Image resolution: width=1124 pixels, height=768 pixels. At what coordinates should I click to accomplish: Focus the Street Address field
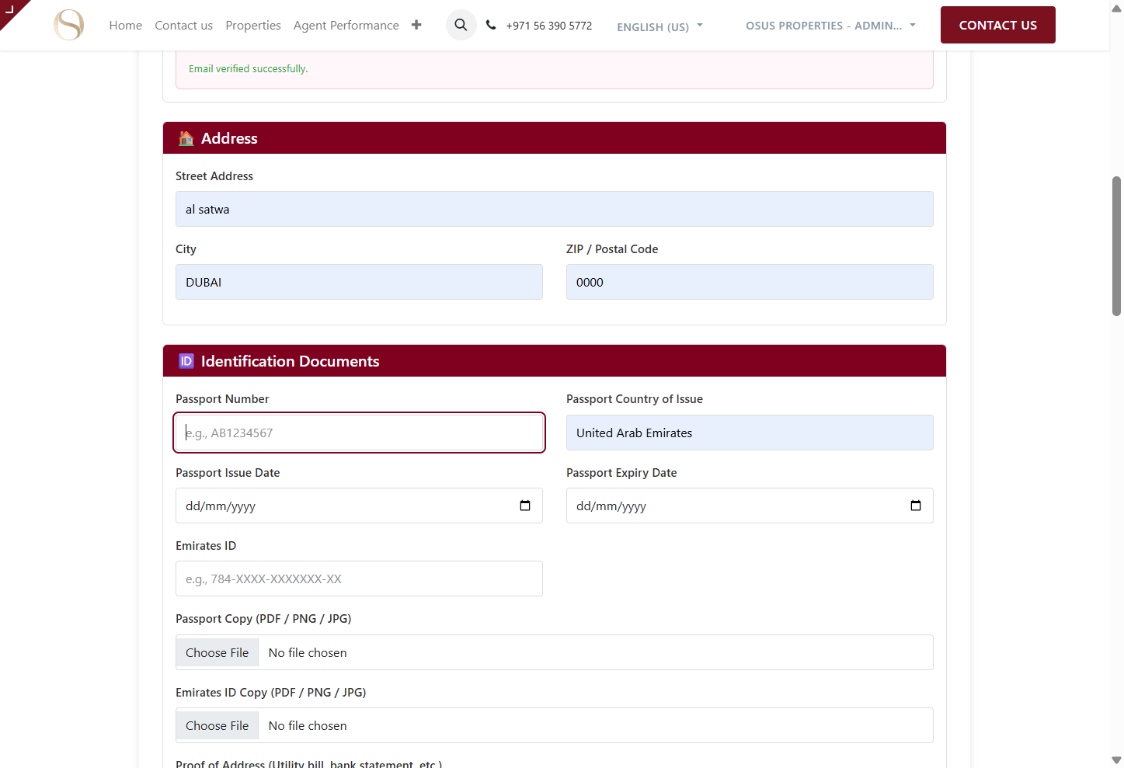pyautogui.click(x=554, y=209)
